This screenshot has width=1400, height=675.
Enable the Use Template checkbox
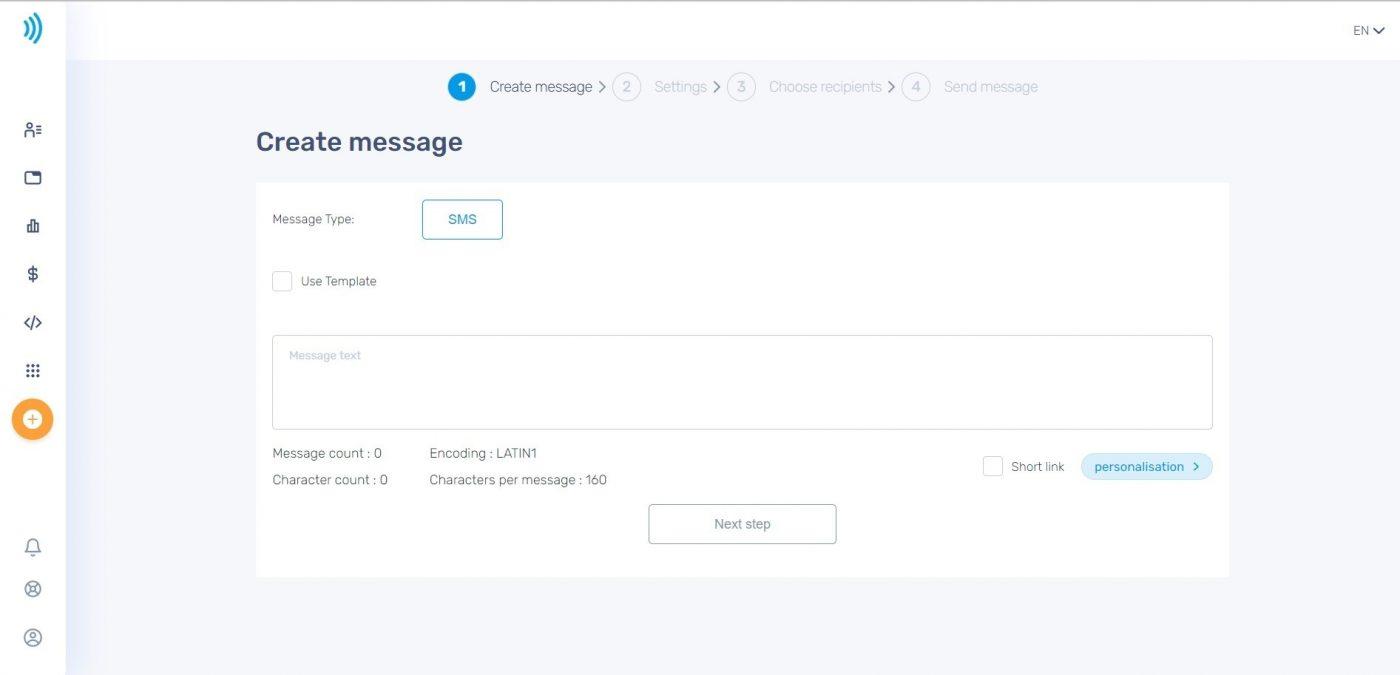tap(282, 282)
